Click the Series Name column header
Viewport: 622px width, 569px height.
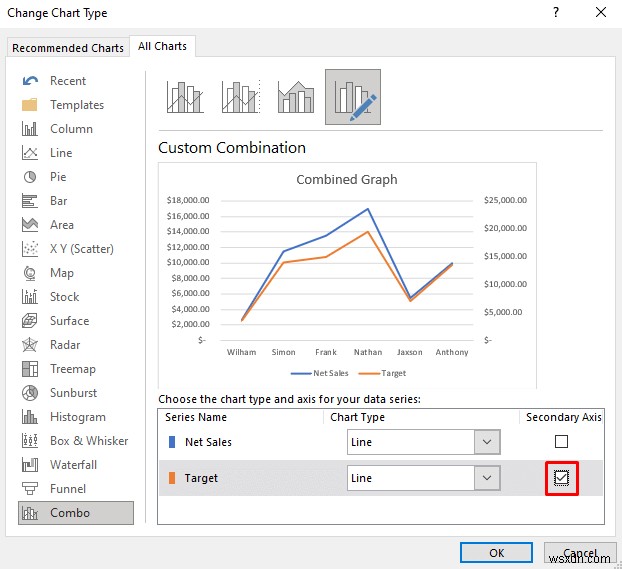pyautogui.click(x=196, y=417)
